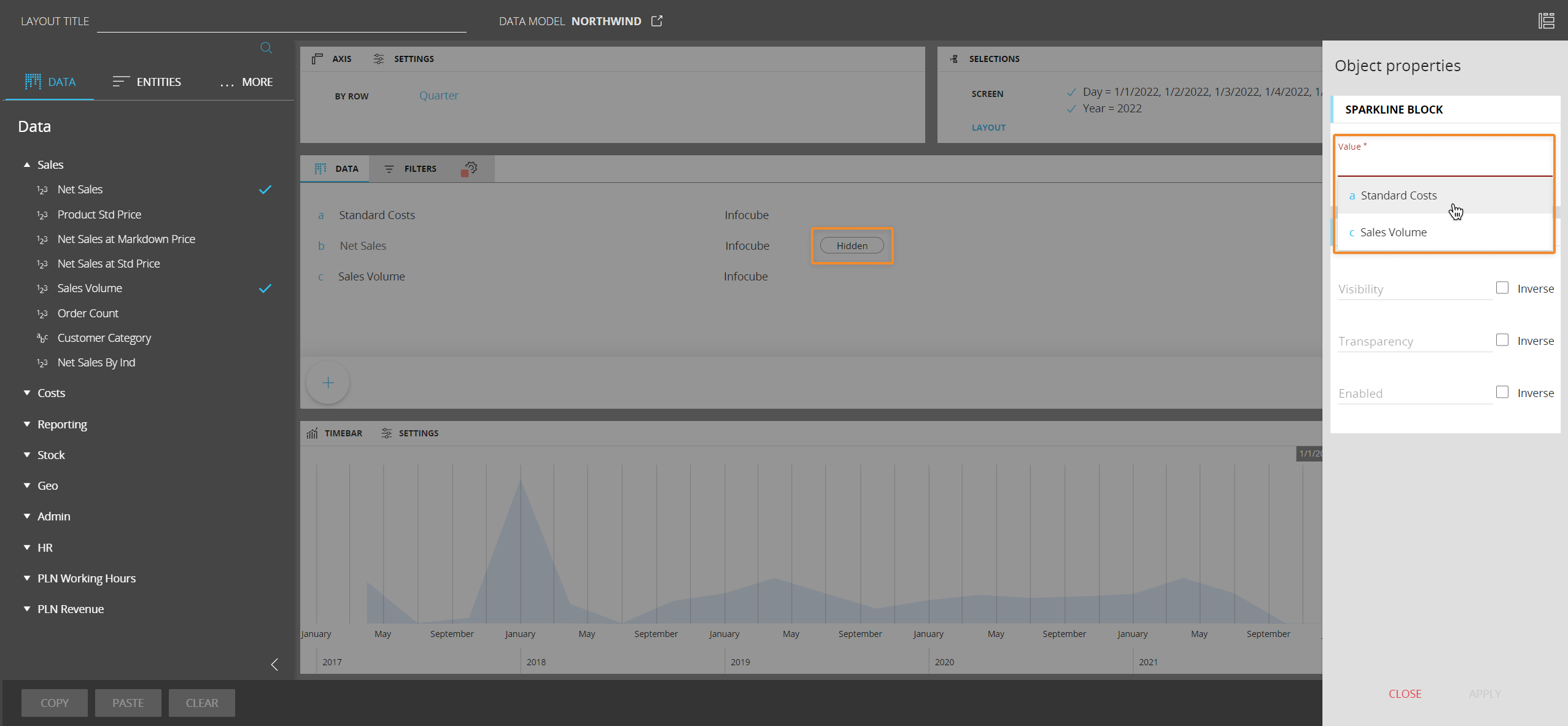Image resolution: width=1568 pixels, height=726 pixels.
Task: Open block settings gear icon next to Filters
Action: coord(470,168)
